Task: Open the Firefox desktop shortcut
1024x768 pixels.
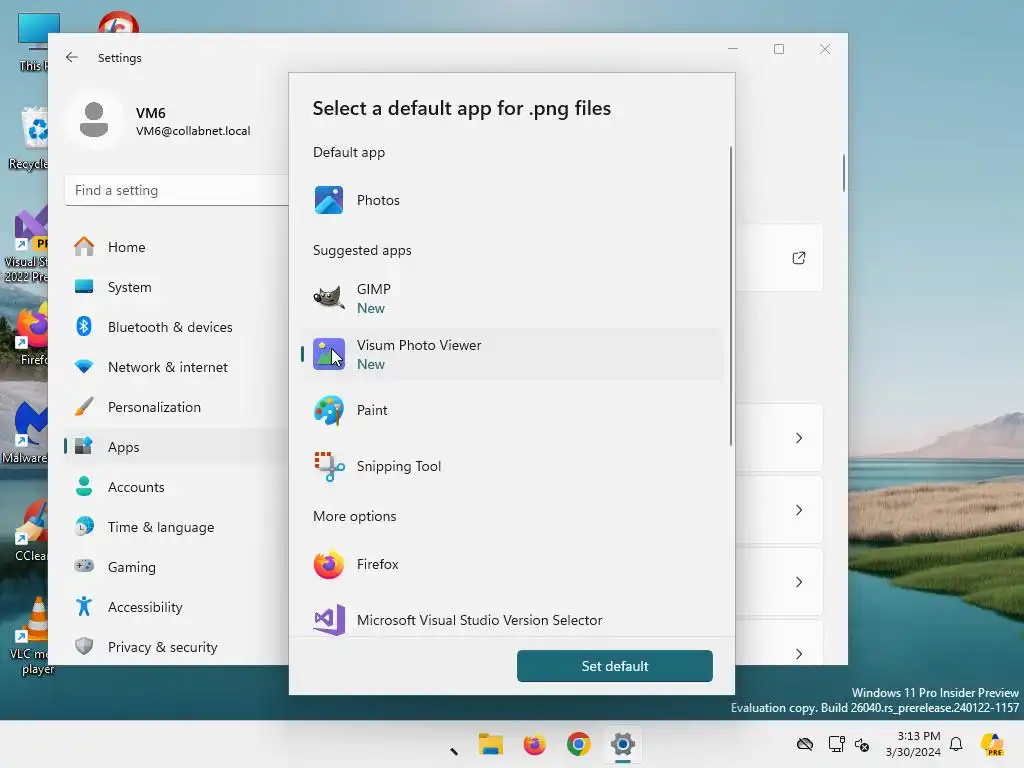Action: [x=33, y=334]
